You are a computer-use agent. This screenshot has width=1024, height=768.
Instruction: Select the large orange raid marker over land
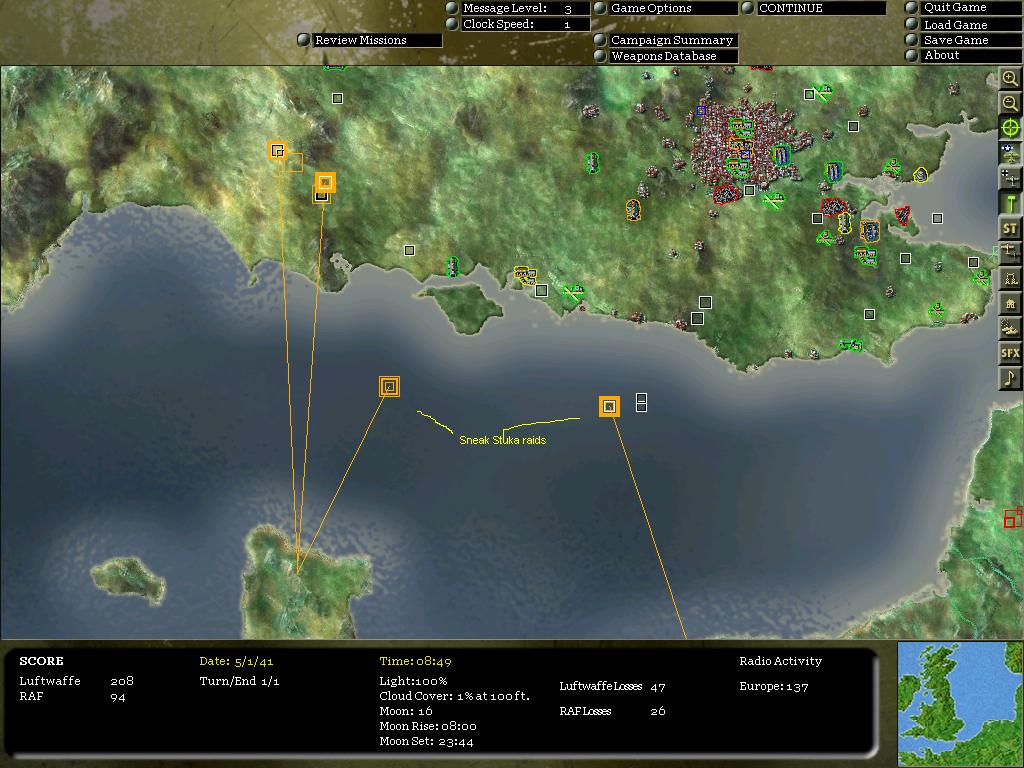325,183
